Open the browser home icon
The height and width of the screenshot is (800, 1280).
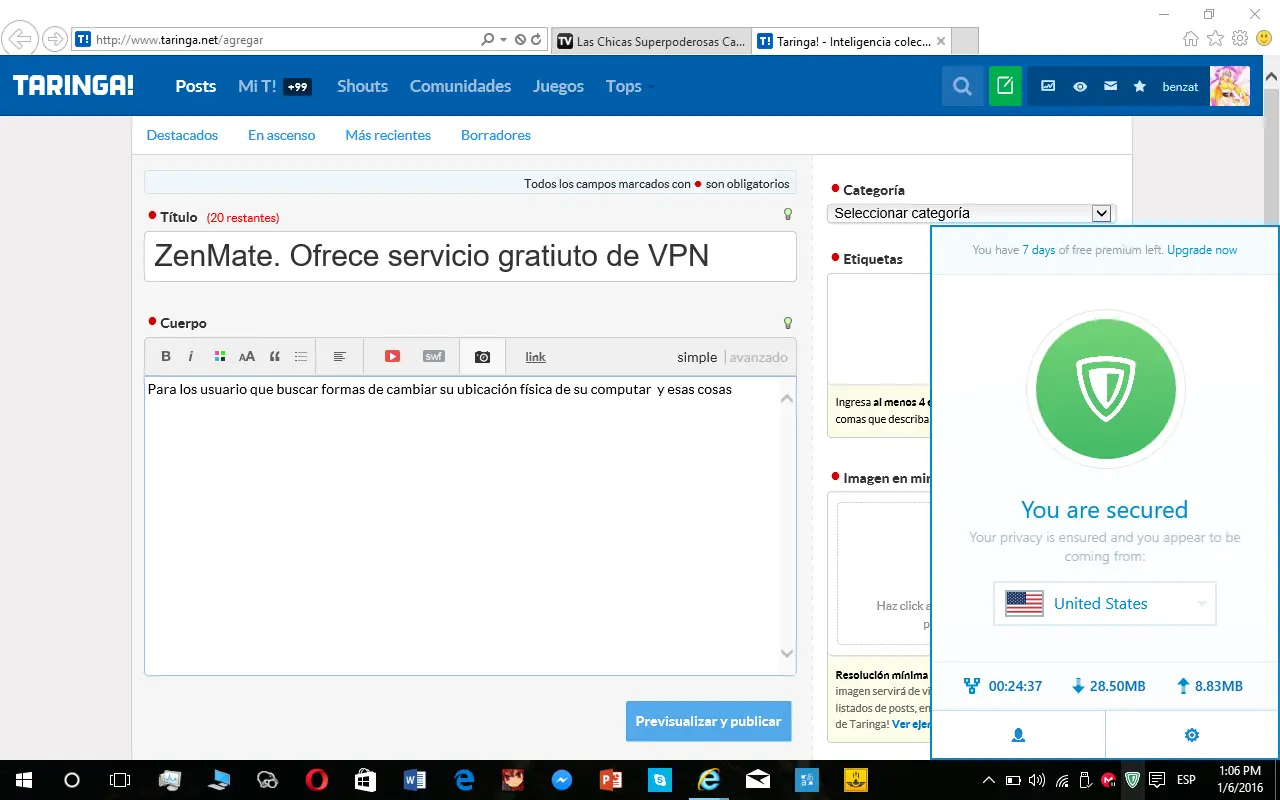(x=1190, y=39)
